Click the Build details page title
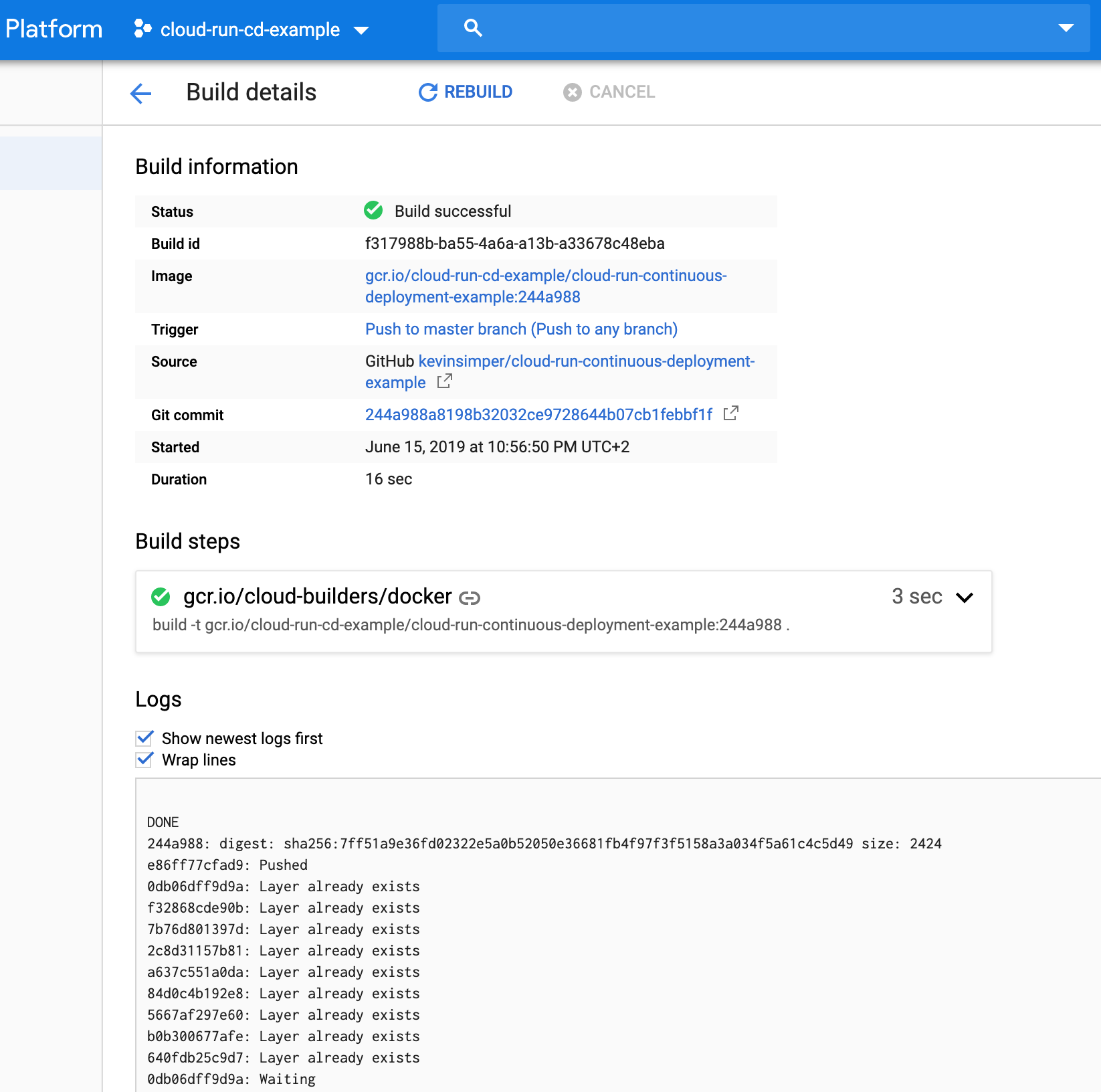This screenshot has height=1092, width=1101. pos(252,92)
